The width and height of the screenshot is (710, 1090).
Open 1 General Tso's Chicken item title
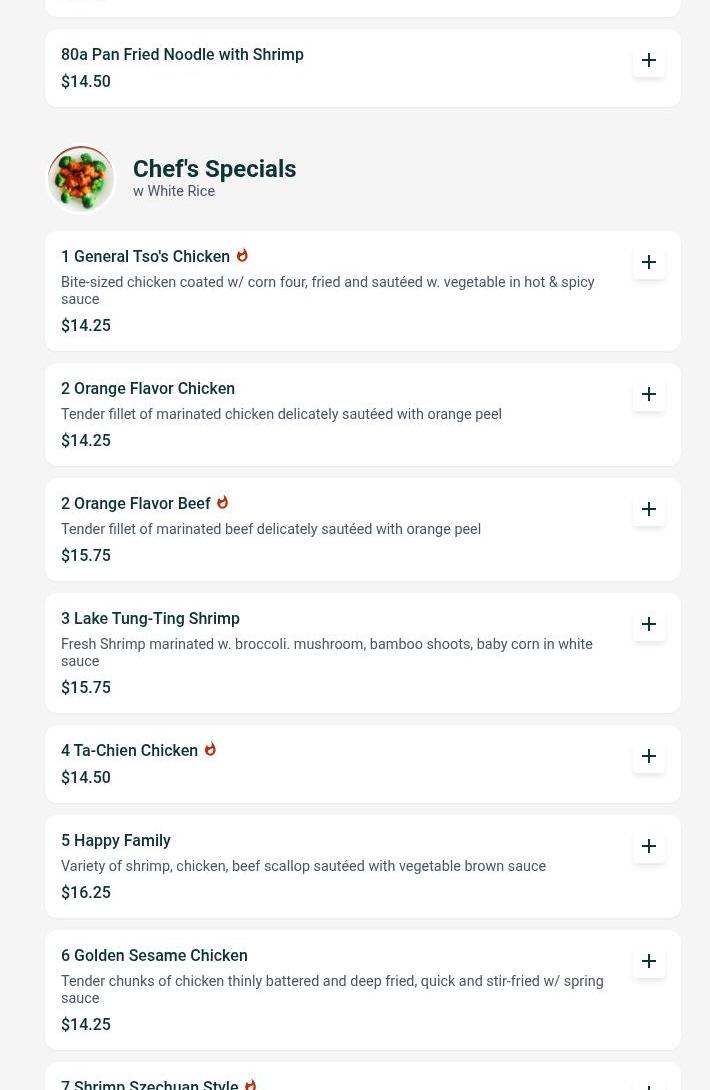tap(145, 257)
